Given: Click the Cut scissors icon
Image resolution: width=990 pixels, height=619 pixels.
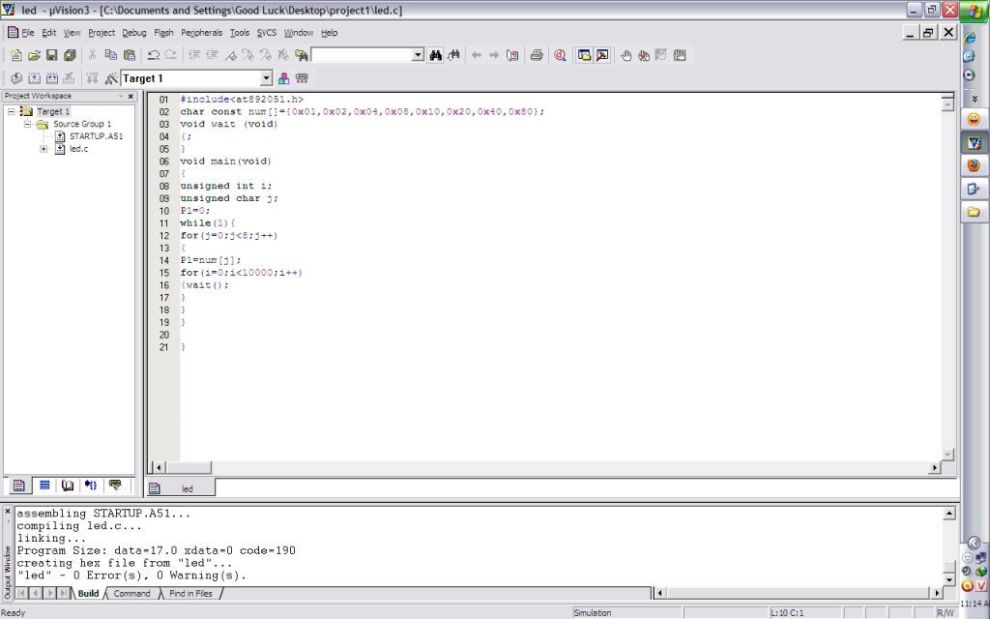Looking at the screenshot, I should pyautogui.click(x=92, y=56).
